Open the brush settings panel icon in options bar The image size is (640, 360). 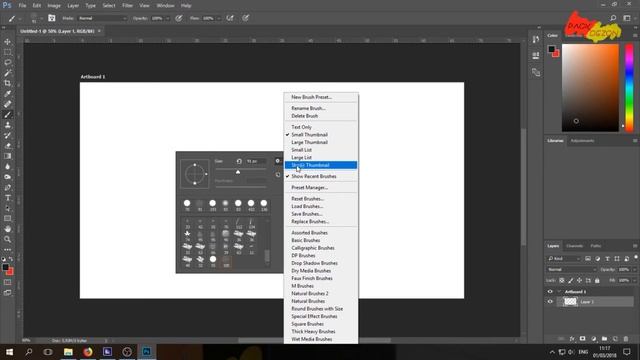(x=51, y=18)
